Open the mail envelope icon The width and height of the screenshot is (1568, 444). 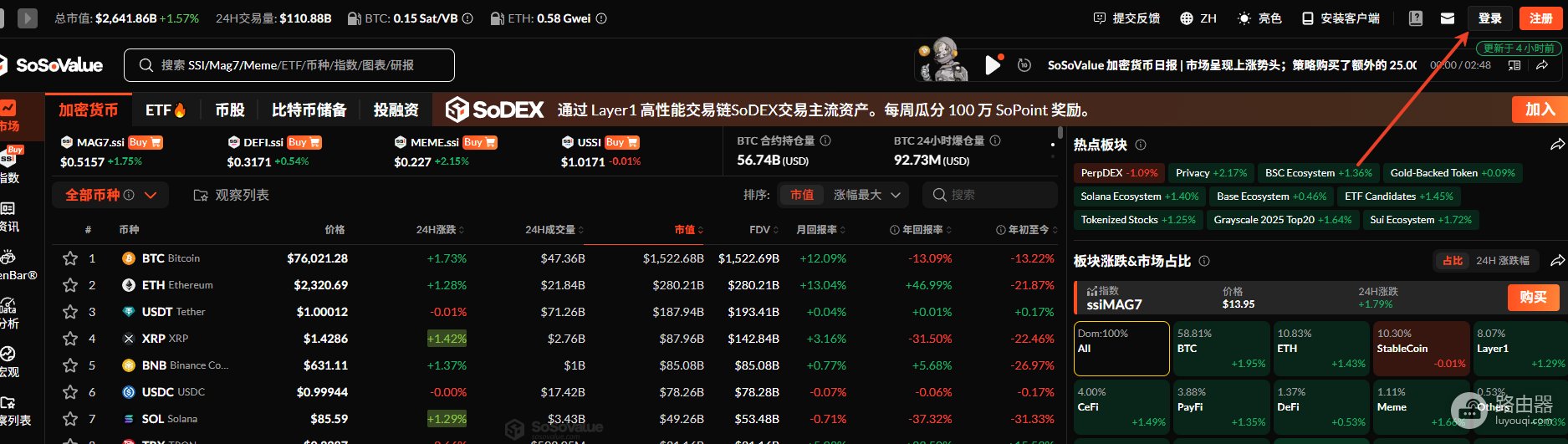[1448, 18]
